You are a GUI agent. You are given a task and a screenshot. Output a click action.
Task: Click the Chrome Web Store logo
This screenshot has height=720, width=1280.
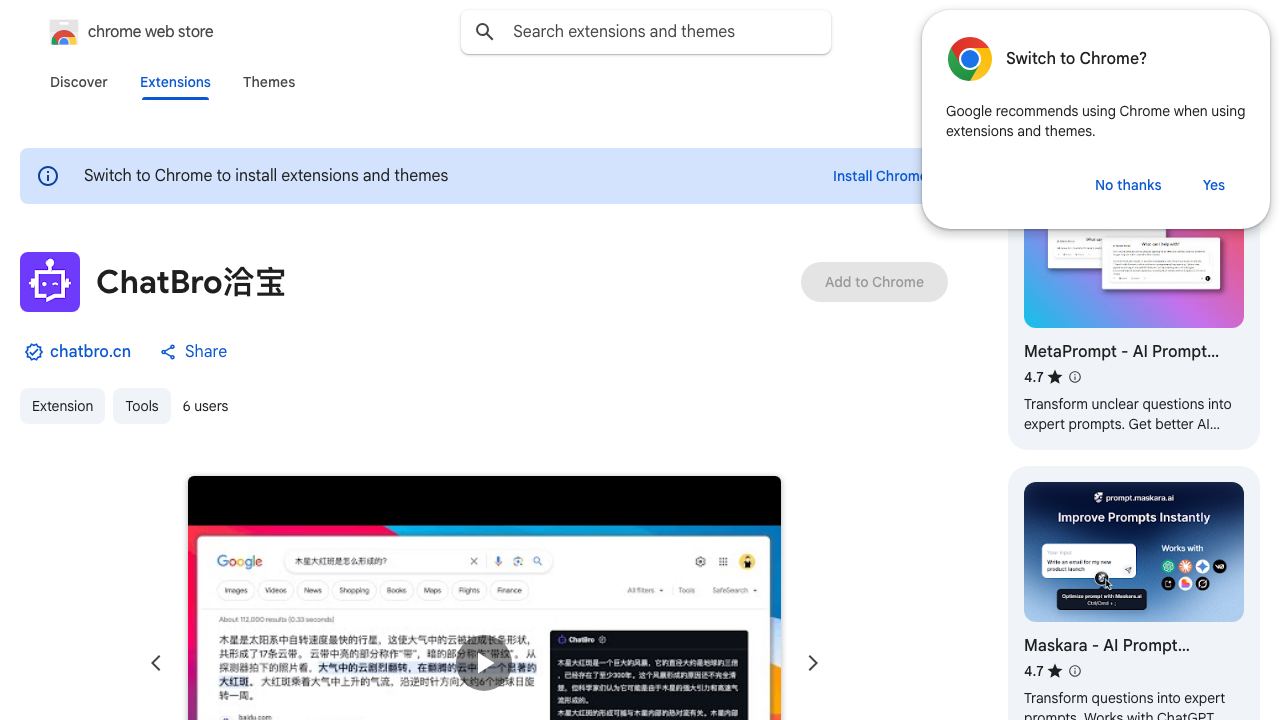(x=64, y=32)
